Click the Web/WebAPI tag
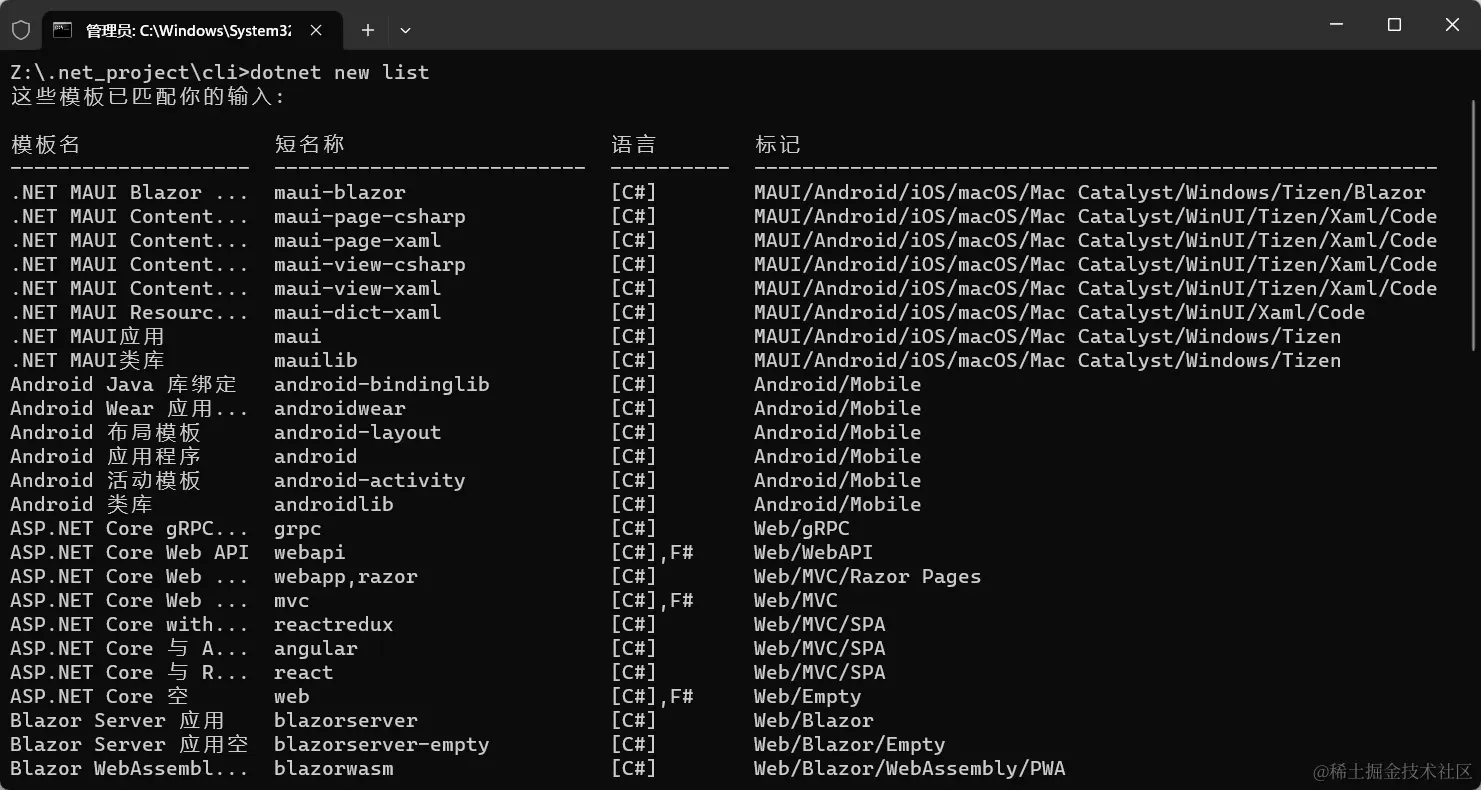Viewport: 1481px width, 790px height. coord(814,552)
